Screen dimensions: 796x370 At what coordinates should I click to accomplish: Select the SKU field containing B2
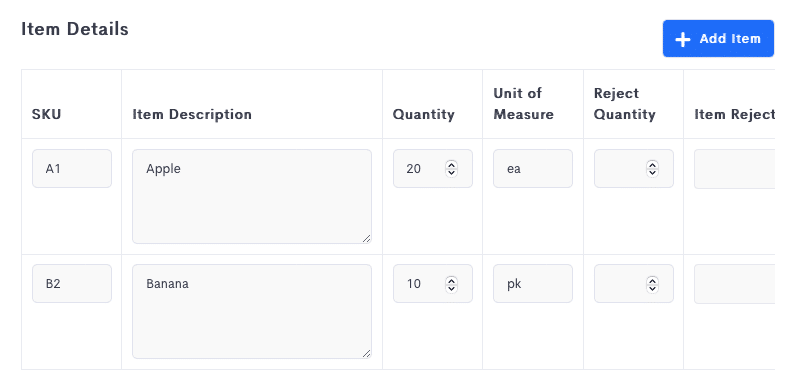72,284
